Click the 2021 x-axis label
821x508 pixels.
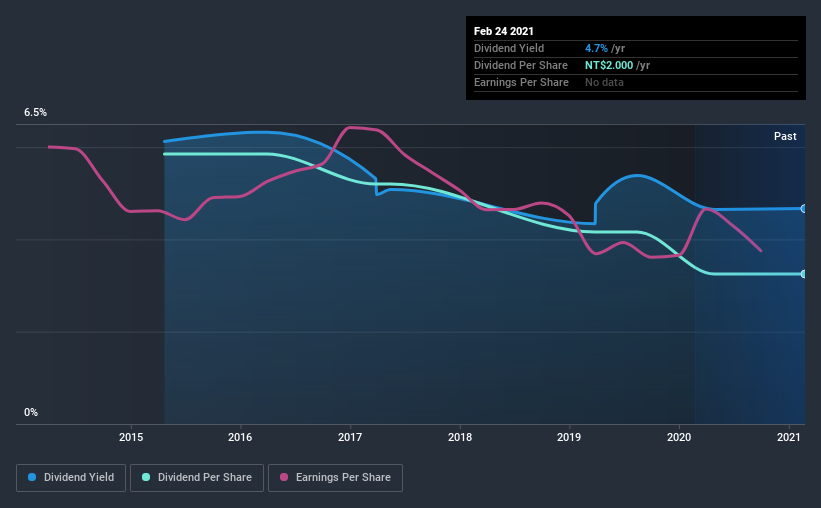coord(789,437)
